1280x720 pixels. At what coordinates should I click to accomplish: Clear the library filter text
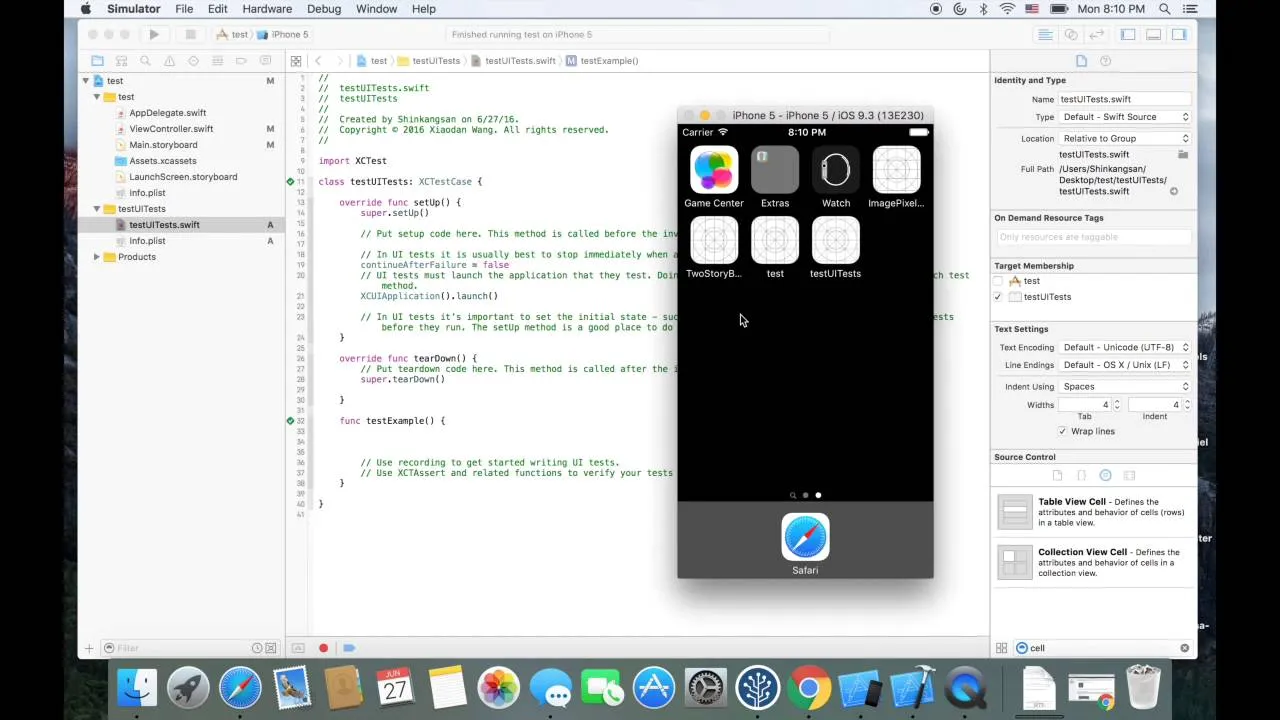tap(1185, 648)
